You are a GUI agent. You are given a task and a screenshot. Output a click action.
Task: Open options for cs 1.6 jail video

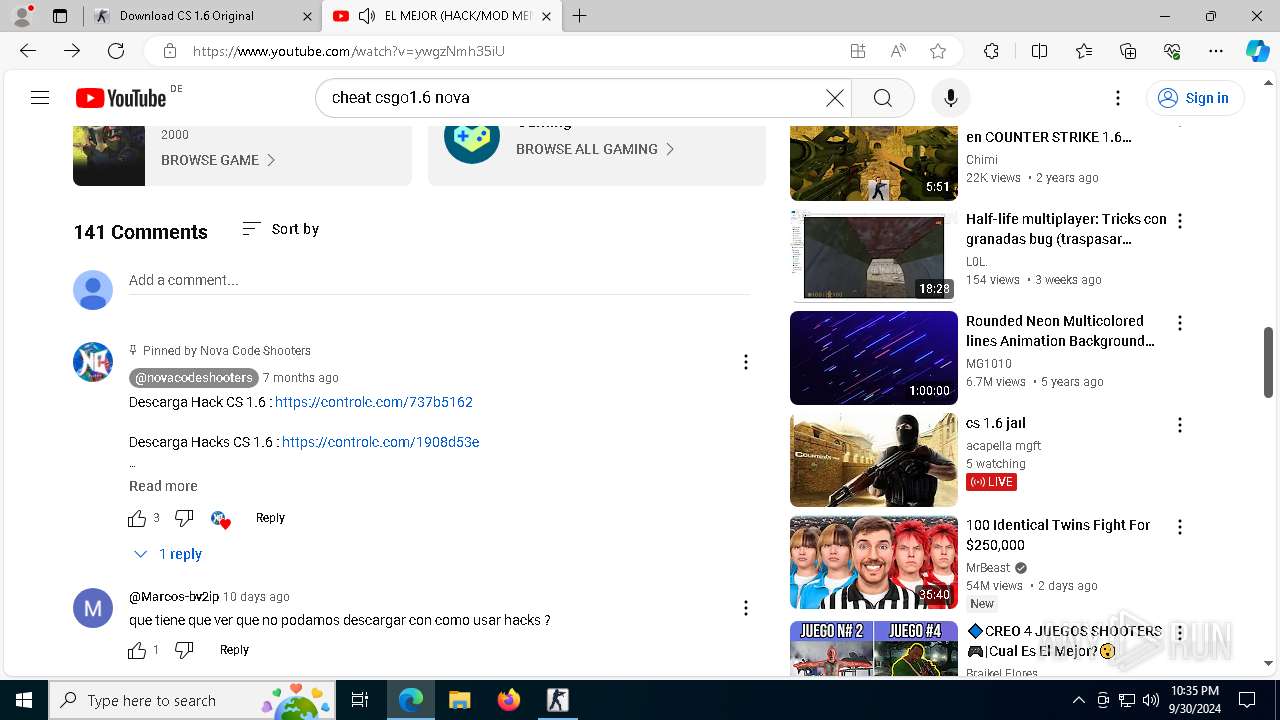tap(1180, 425)
